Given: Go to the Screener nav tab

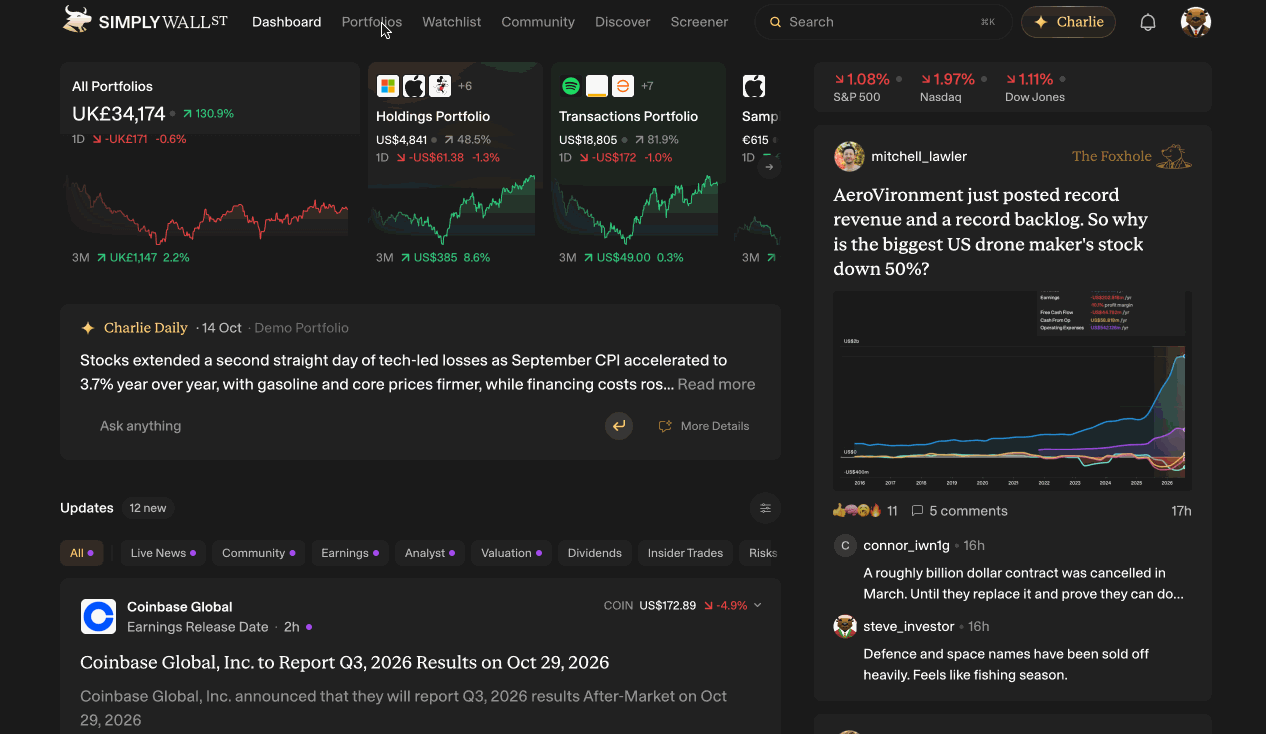Looking at the screenshot, I should click(699, 22).
